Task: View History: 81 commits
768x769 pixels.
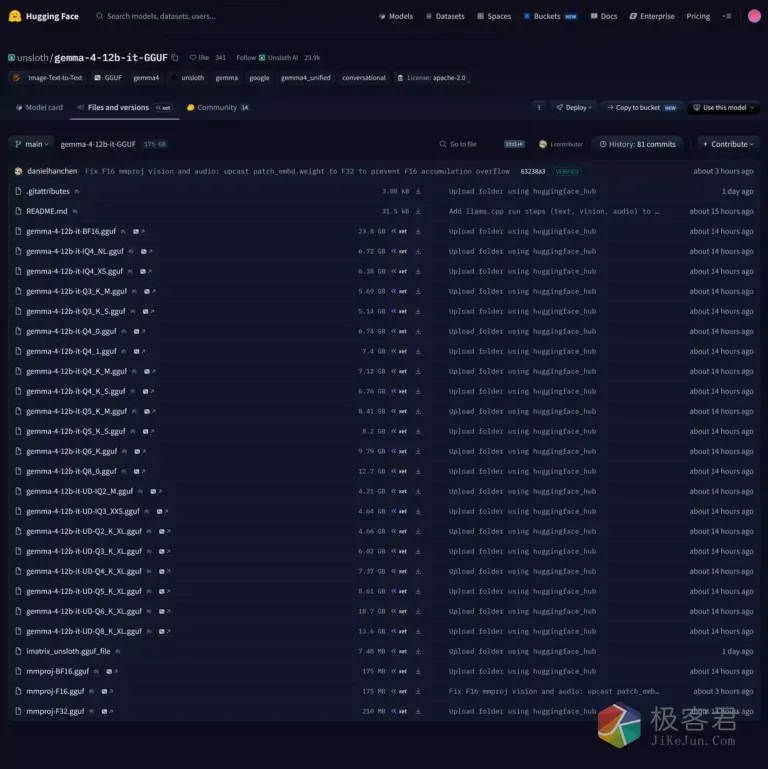Action: tap(638, 144)
